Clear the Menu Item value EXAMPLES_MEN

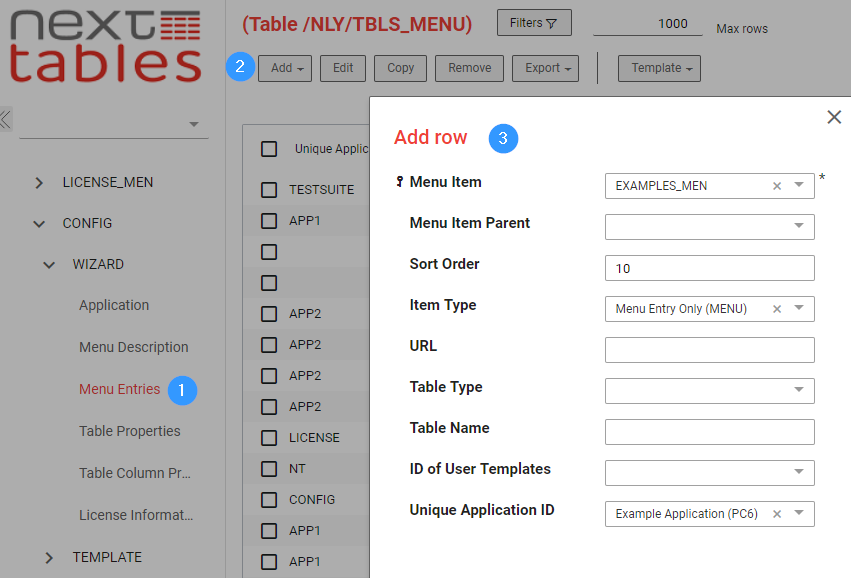point(777,186)
